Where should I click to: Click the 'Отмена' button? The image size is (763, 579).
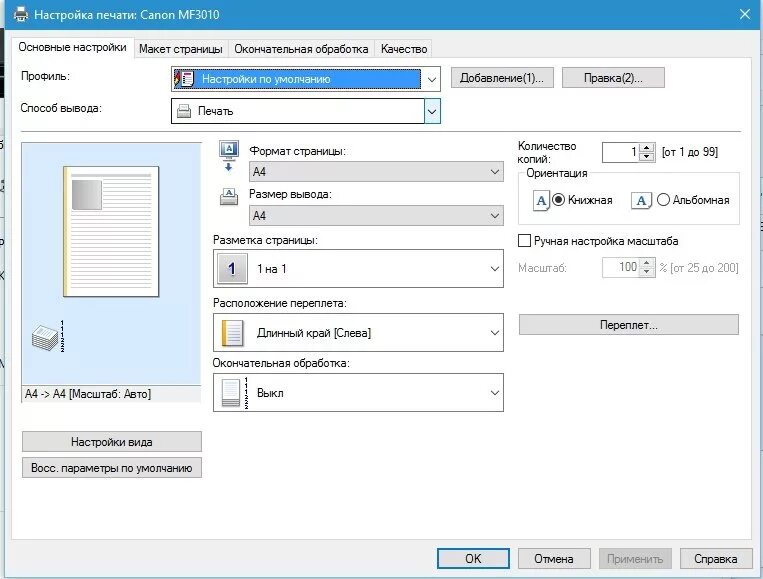point(554,559)
